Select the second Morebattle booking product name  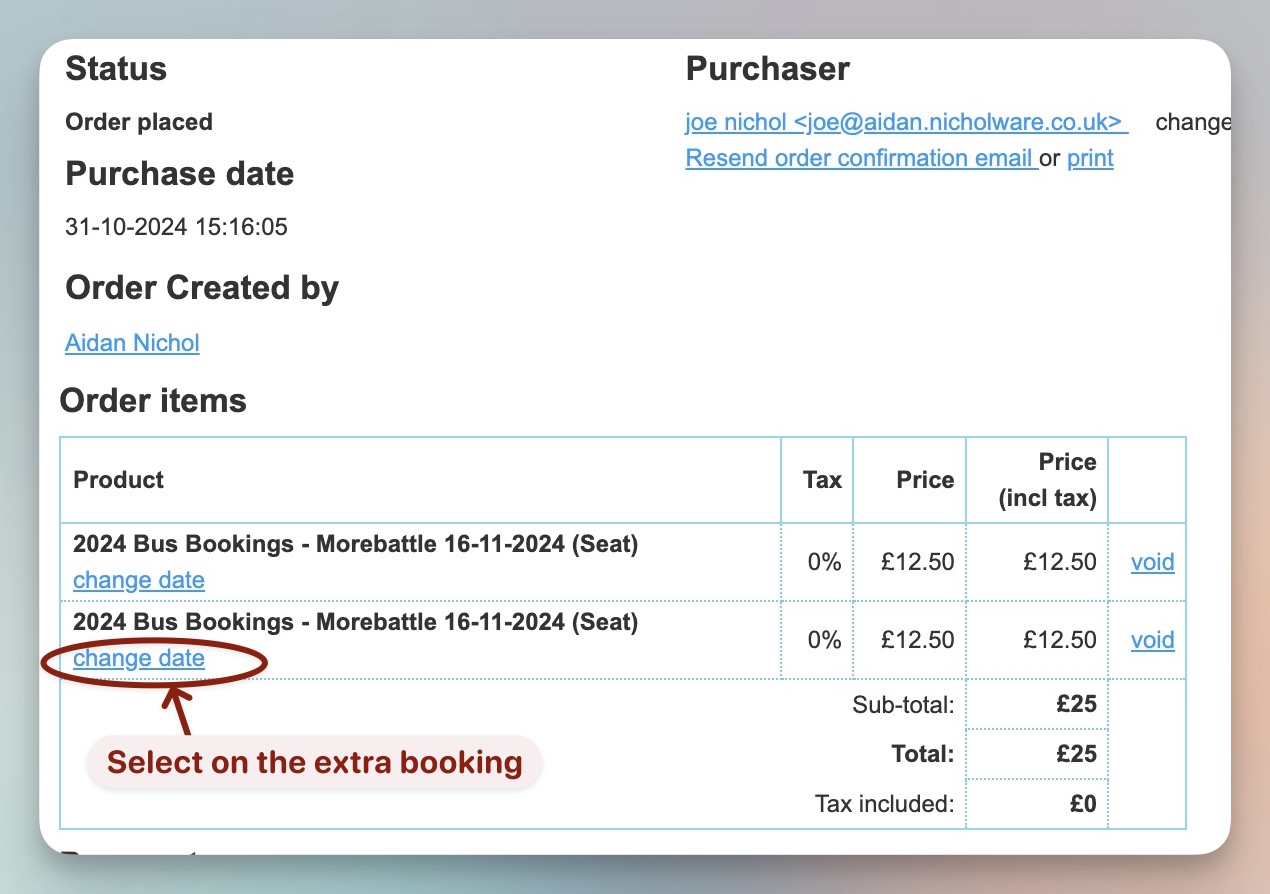355,622
